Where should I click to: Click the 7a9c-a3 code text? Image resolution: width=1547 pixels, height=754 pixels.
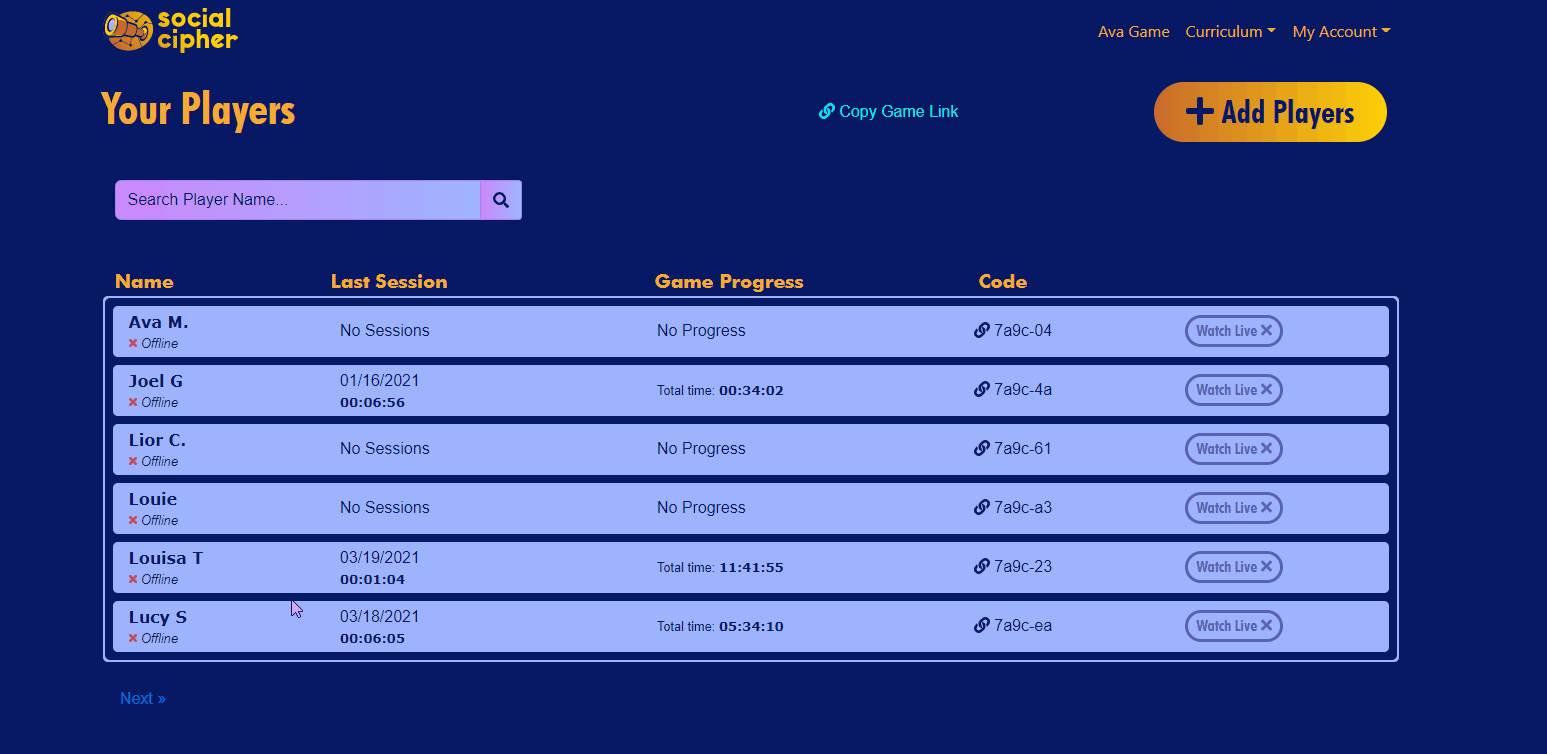1023,508
